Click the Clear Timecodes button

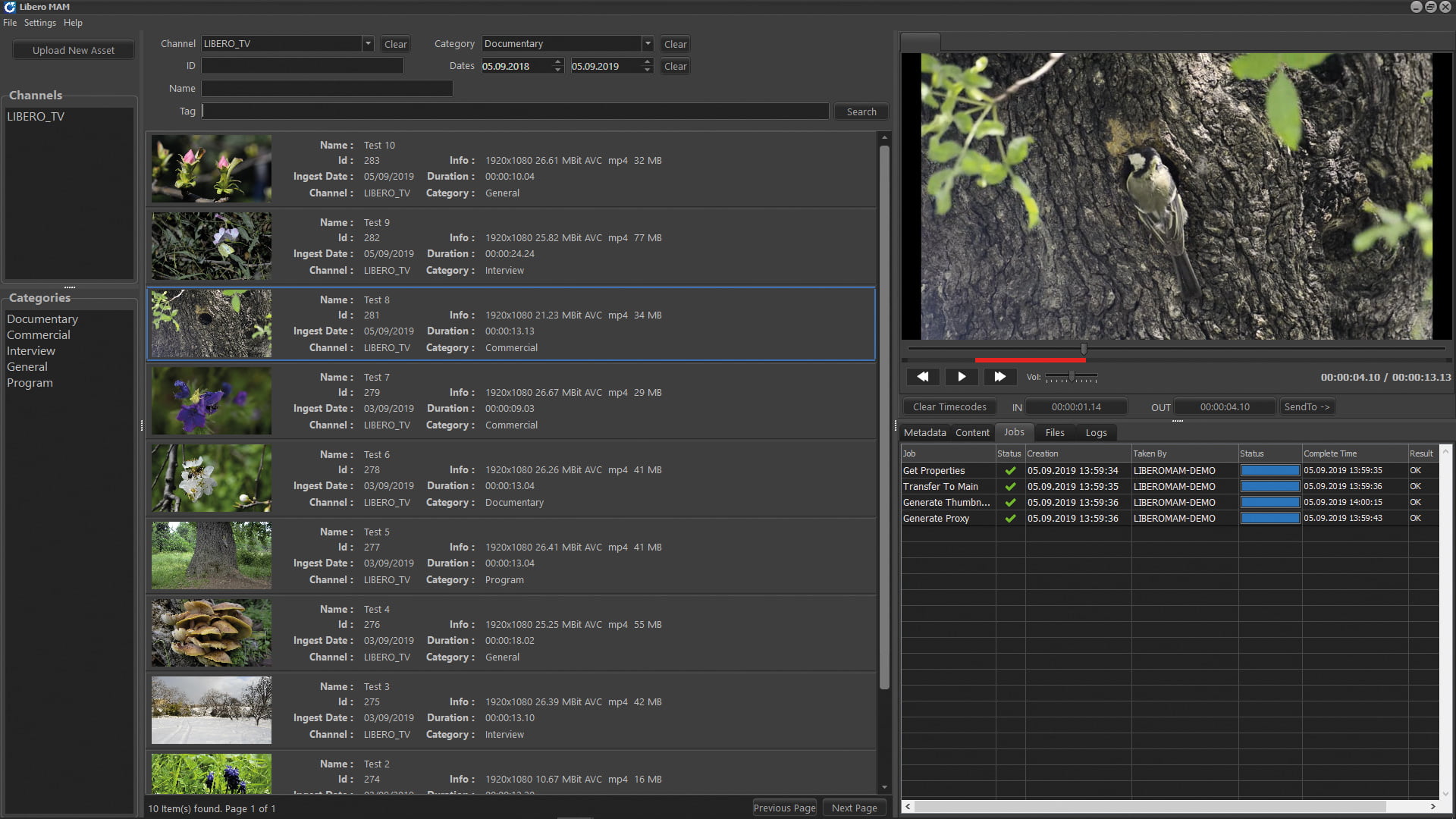[949, 407]
